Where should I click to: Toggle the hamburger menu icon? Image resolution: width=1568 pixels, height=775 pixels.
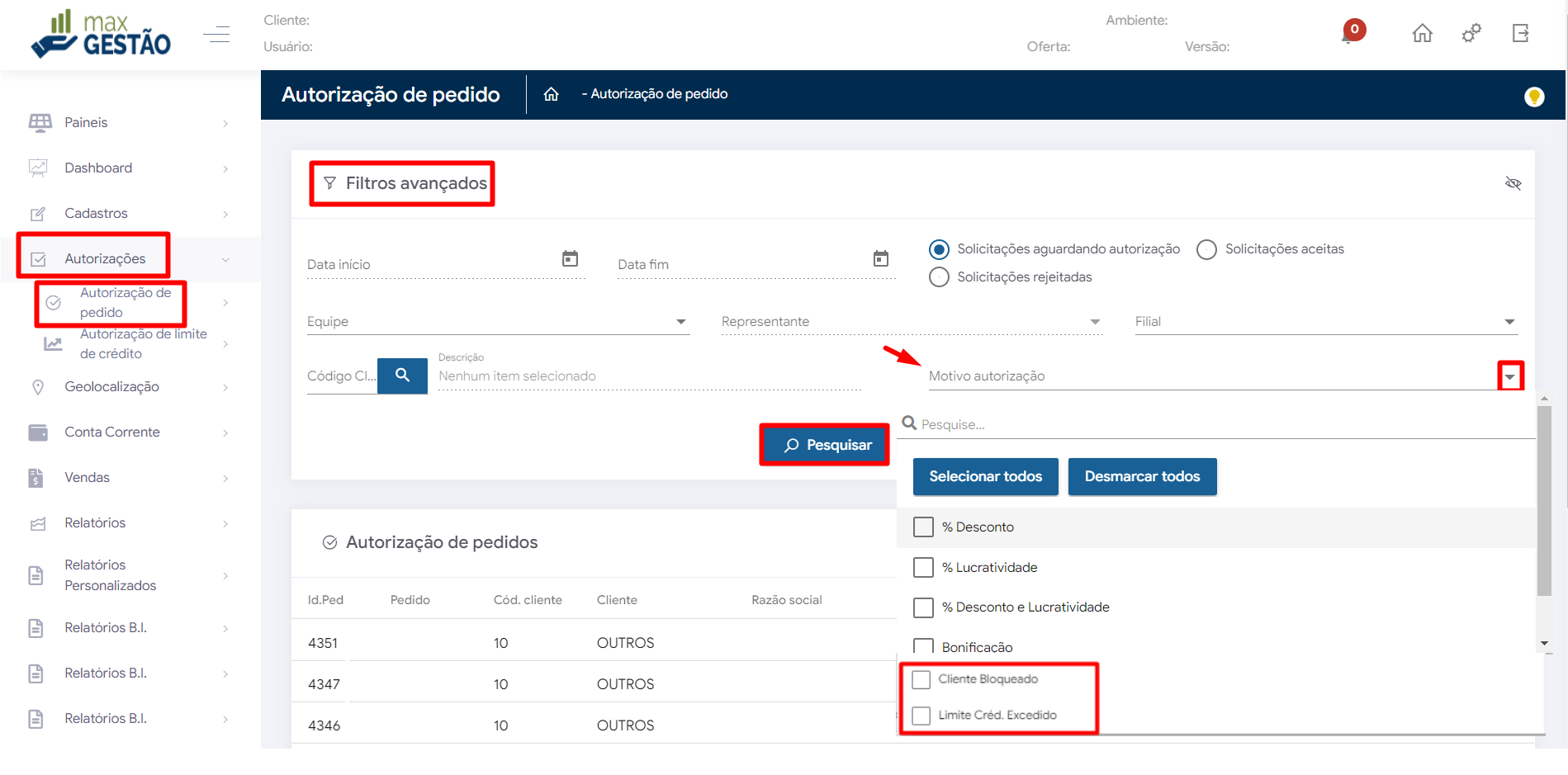[216, 34]
